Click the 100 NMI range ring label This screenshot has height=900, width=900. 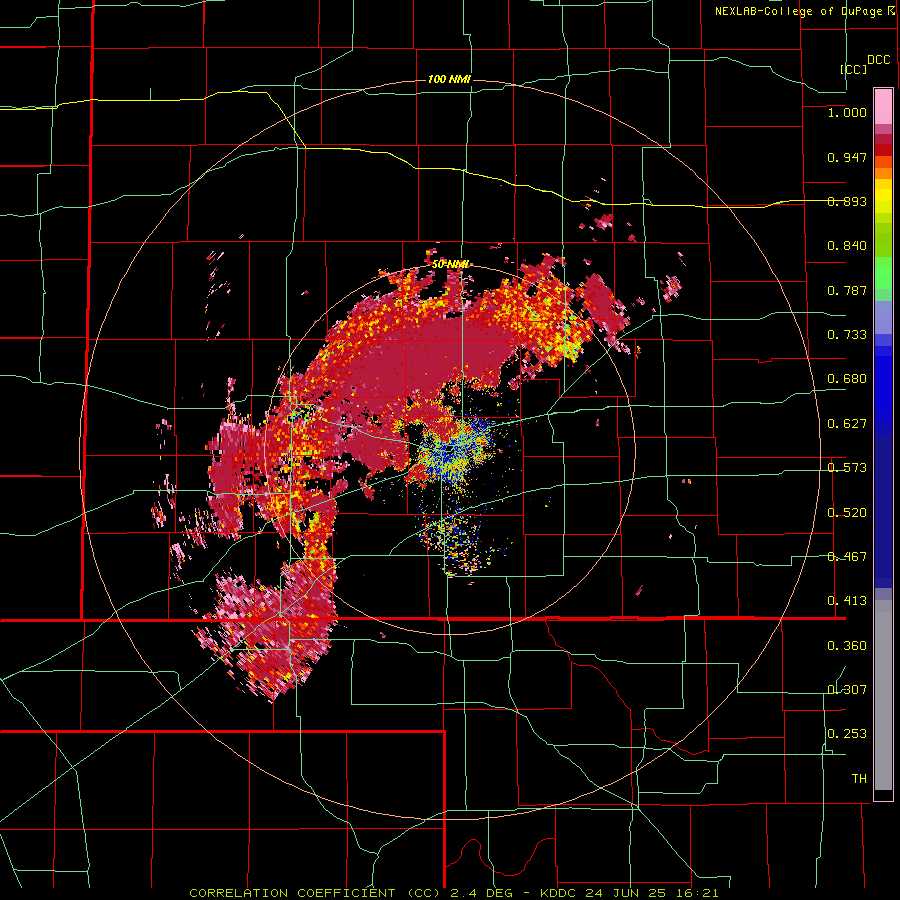pos(449,79)
